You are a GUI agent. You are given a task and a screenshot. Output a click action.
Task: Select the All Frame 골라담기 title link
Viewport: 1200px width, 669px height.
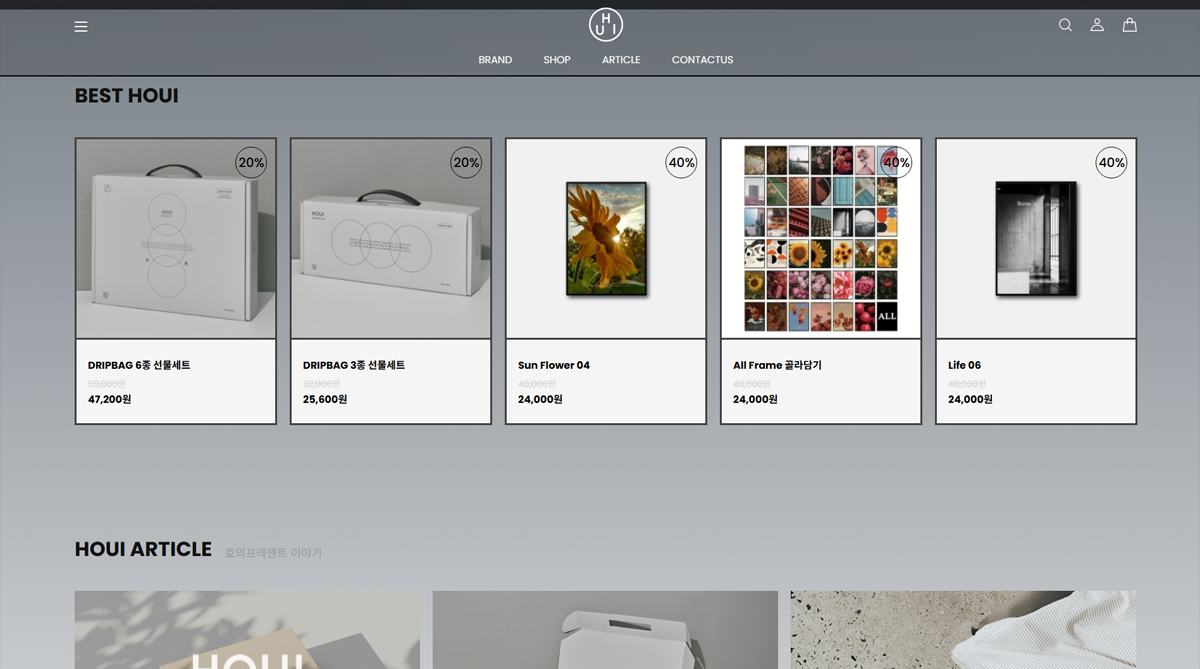click(777, 365)
